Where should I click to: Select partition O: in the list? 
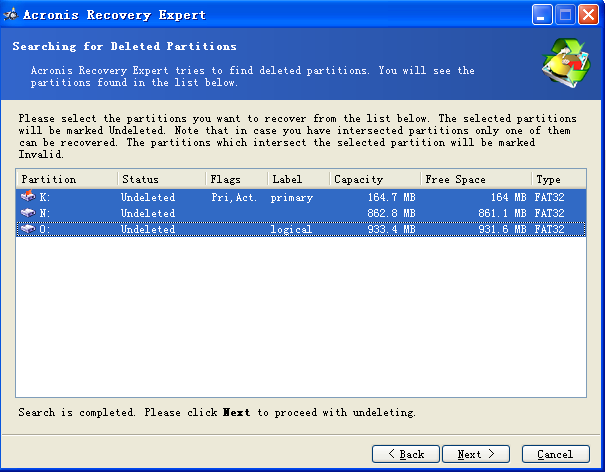point(301,229)
